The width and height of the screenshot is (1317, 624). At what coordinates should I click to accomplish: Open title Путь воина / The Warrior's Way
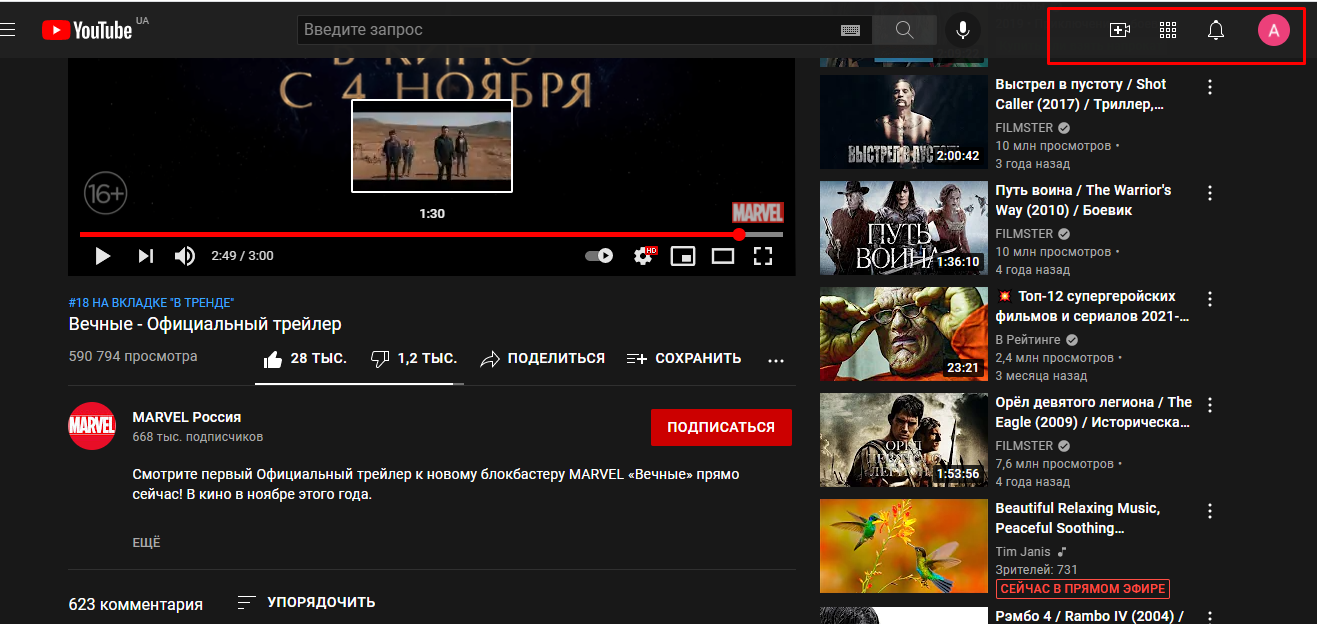click(x=1083, y=200)
